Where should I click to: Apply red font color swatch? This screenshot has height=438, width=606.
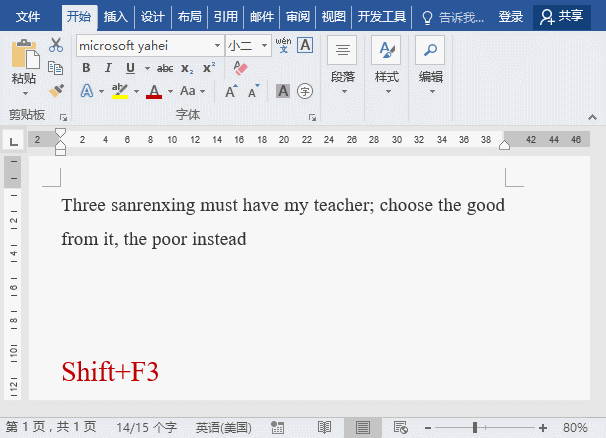coord(154,92)
